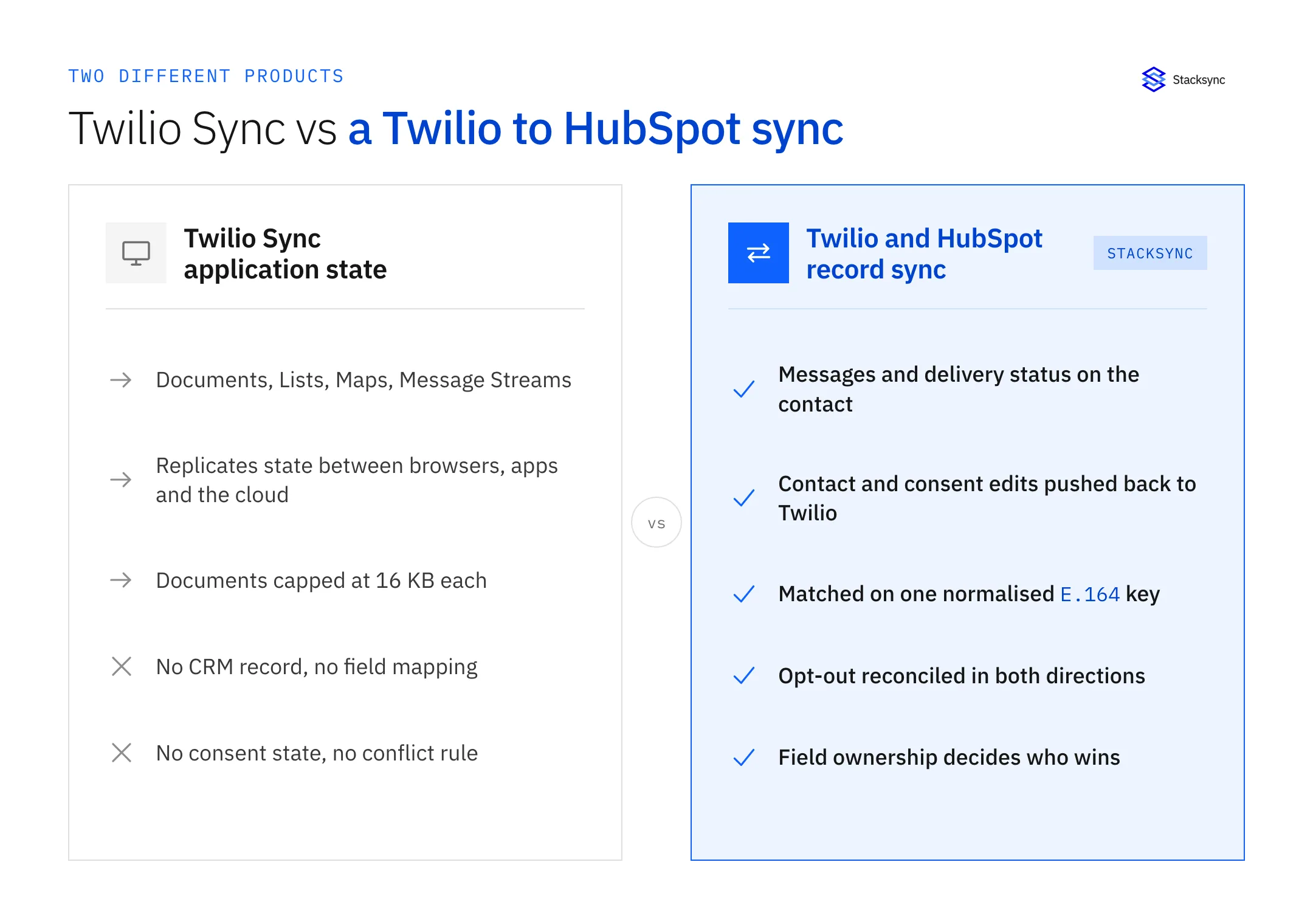The image size is (1313, 924).
Task: Click the 'Twilio Sync application state' card title
Action: (285, 253)
